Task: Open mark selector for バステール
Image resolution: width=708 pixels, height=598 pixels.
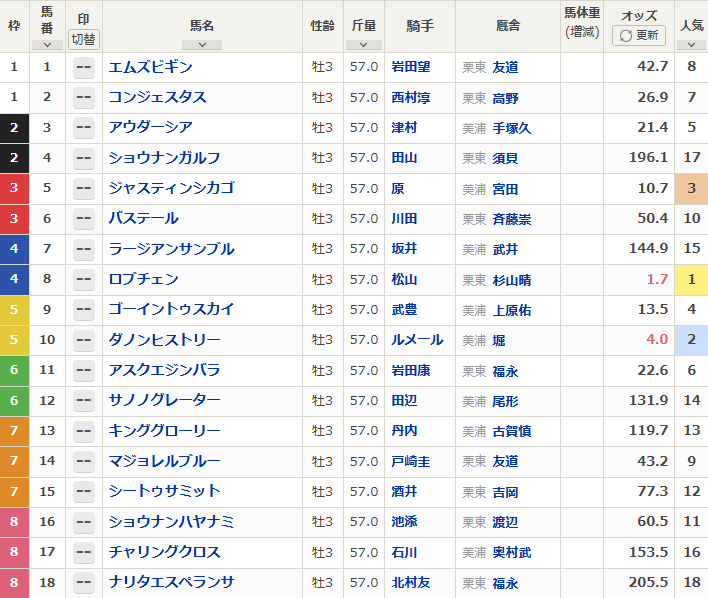Action: [84, 218]
